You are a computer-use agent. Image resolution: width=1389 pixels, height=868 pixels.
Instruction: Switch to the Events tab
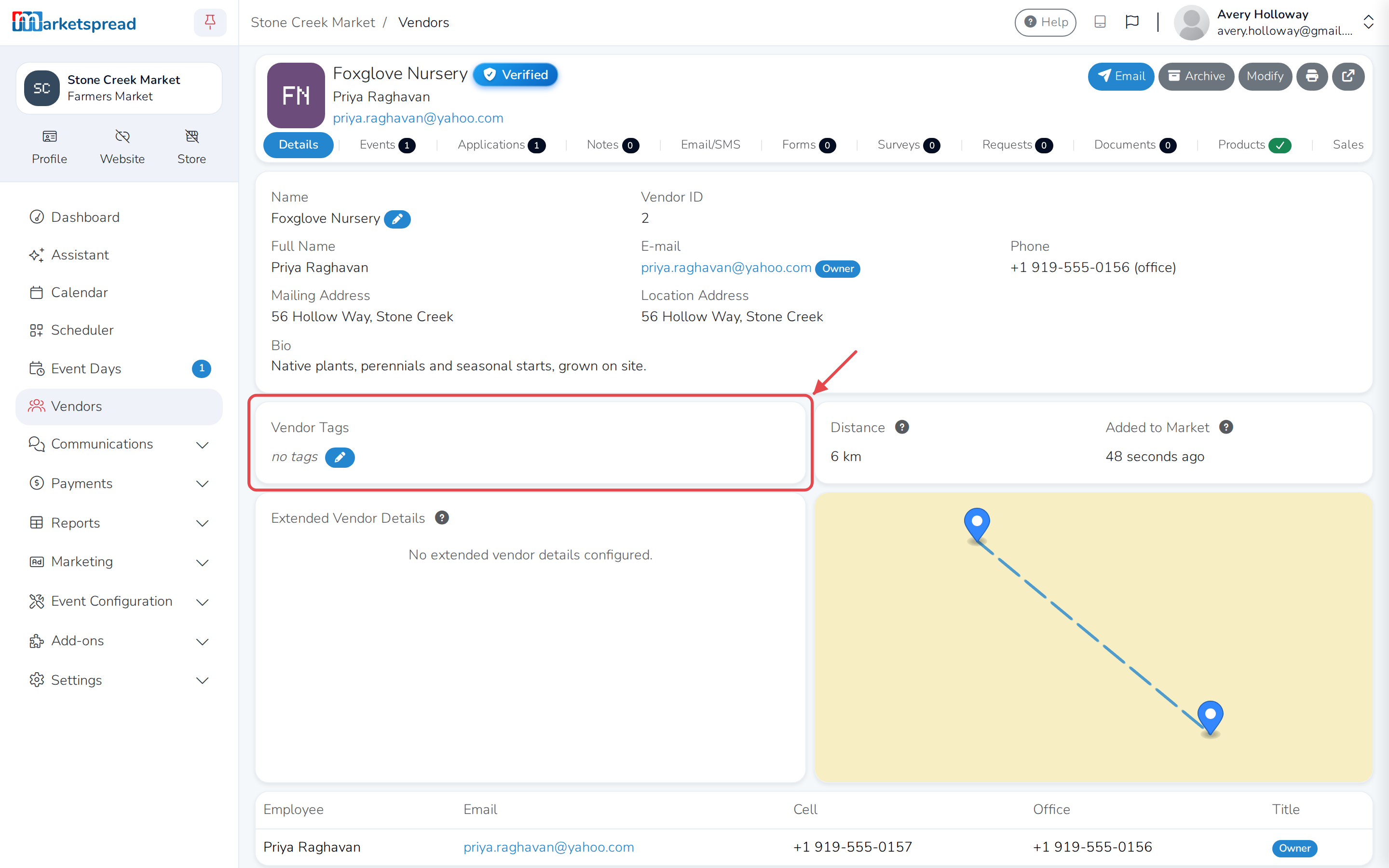tap(387, 145)
